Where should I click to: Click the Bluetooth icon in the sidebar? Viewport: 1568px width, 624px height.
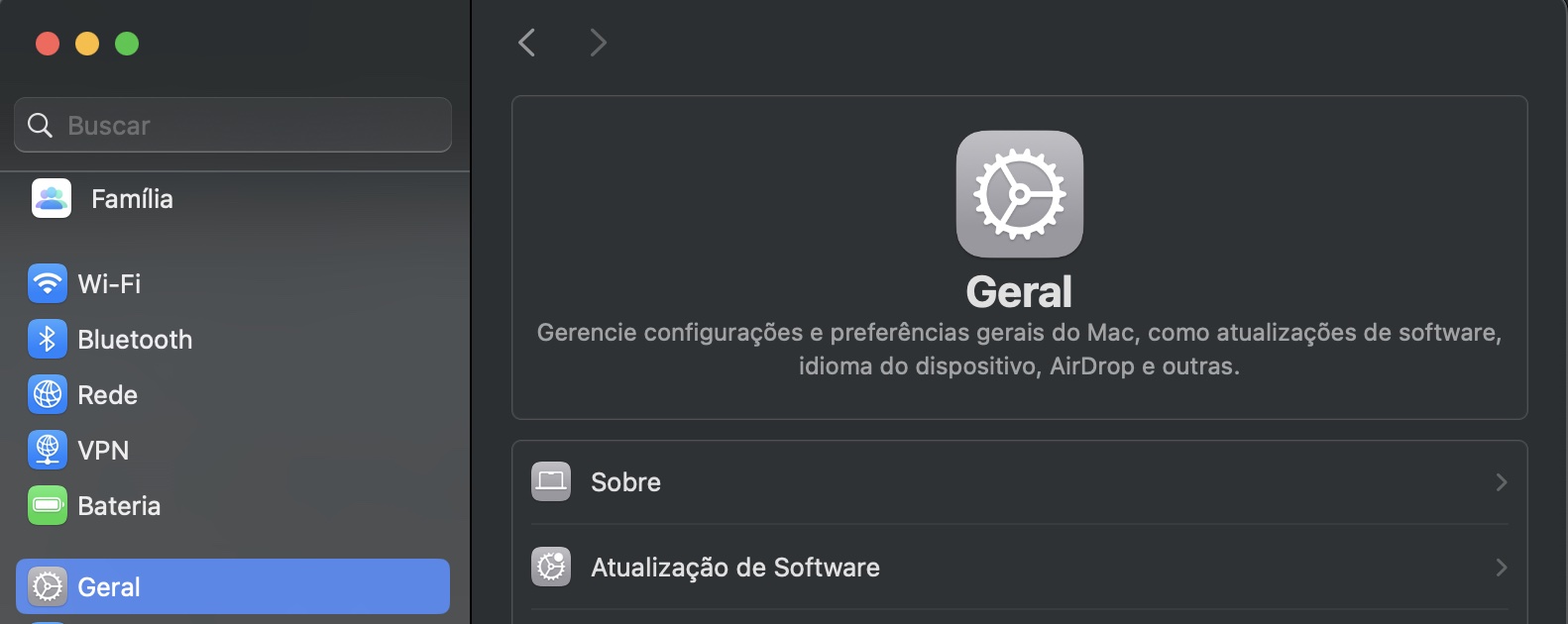pos(48,339)
